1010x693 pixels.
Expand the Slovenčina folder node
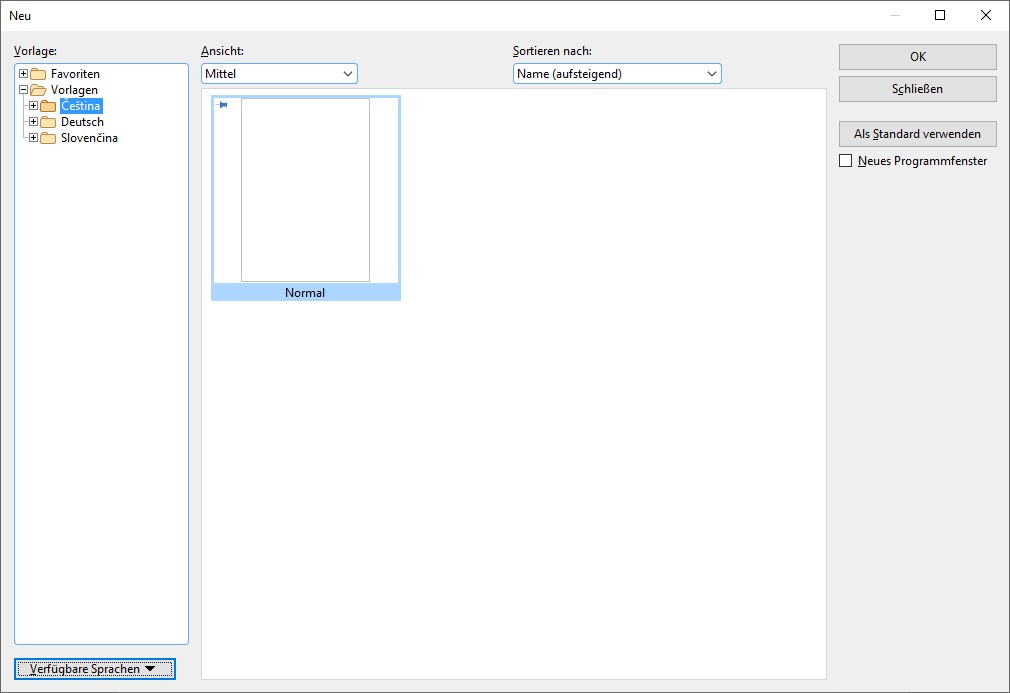[33, 138]
